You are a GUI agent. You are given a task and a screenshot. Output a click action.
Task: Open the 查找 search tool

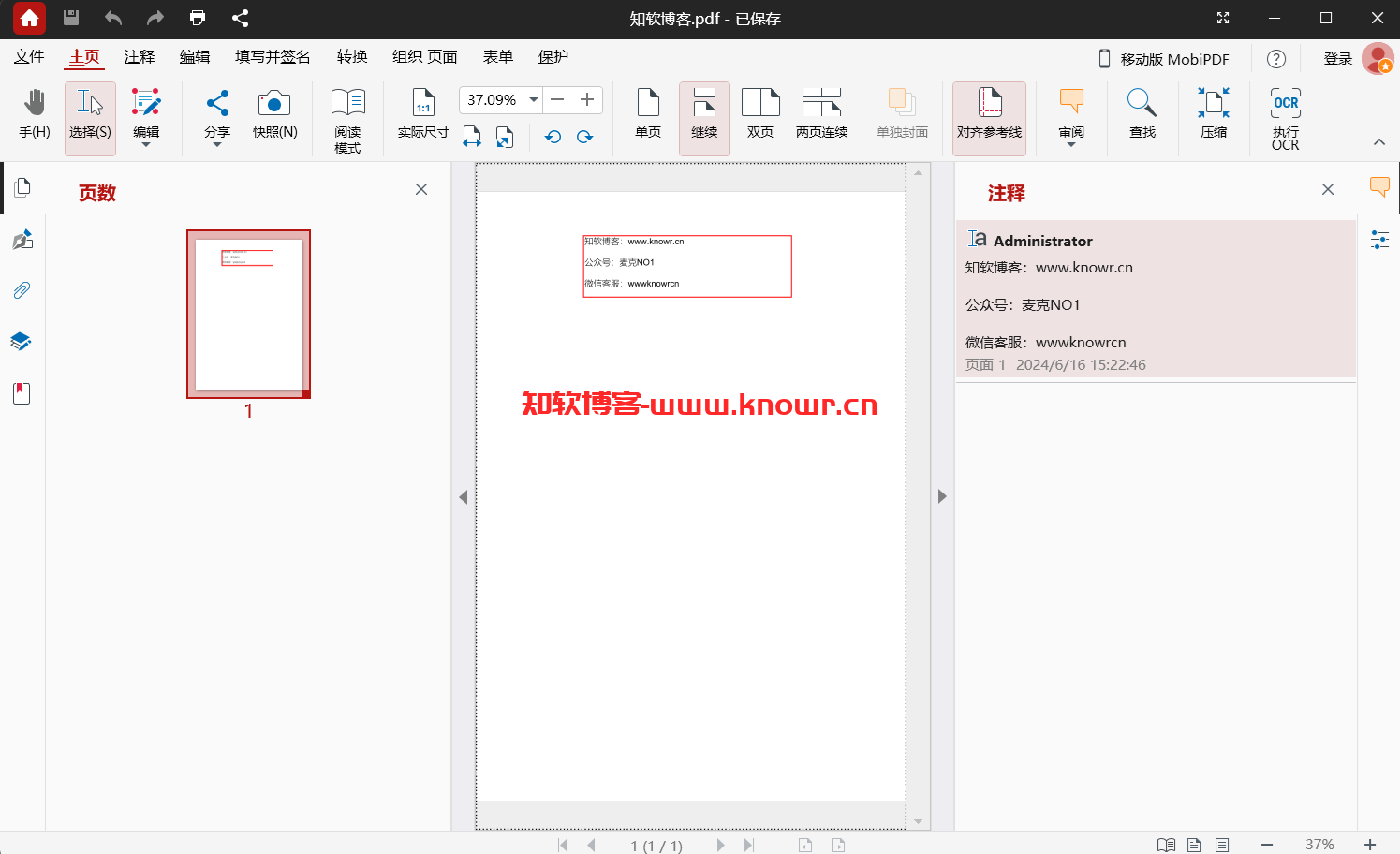coord(1142,115)
